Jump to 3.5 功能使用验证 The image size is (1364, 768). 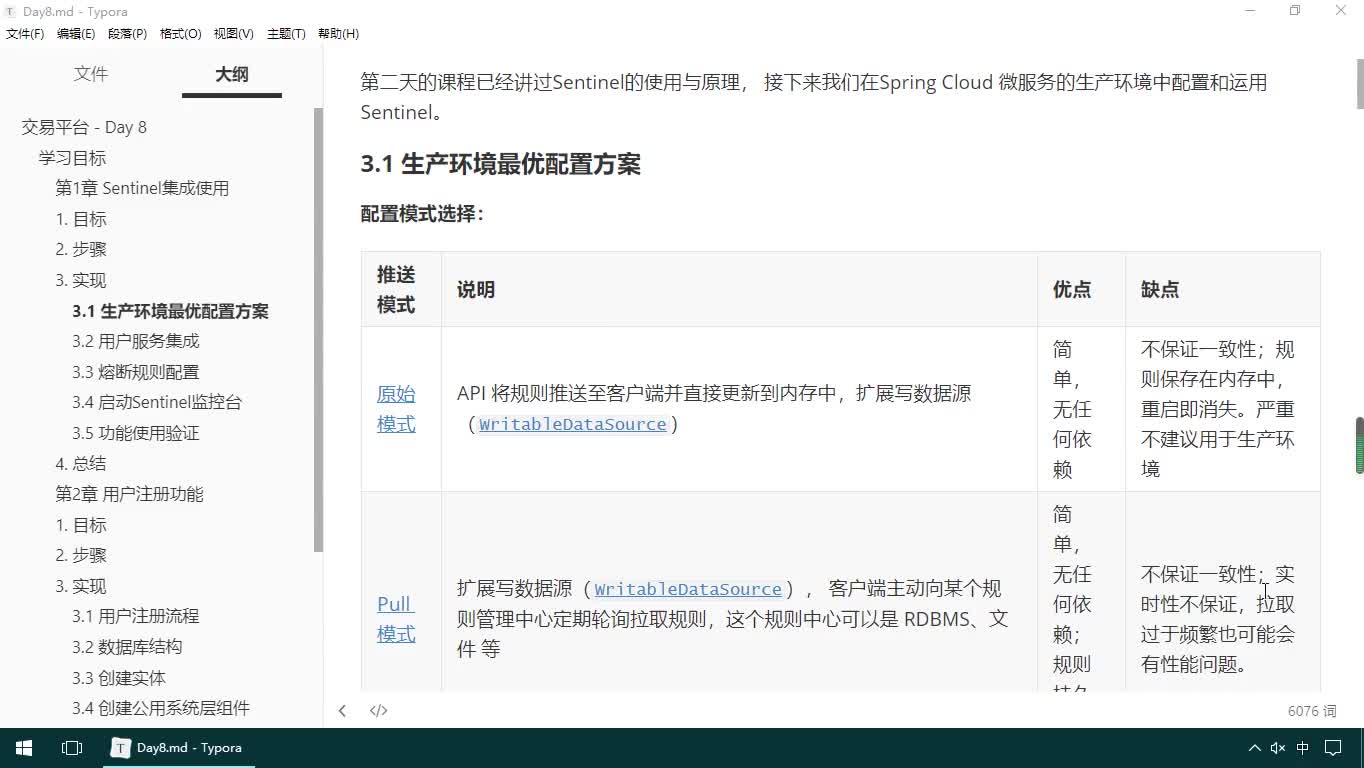[x=136, y=433]
